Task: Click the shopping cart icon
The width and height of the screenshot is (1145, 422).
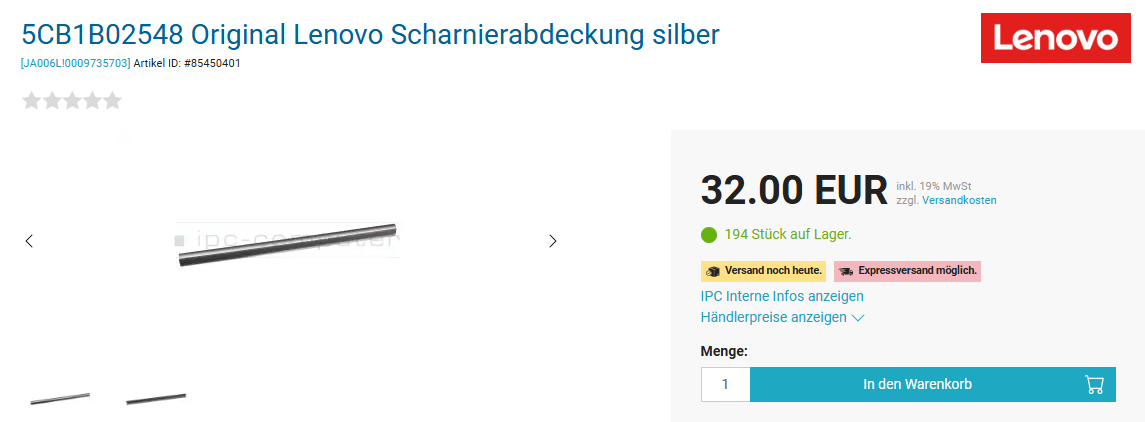Action: tap(1094, 384)
